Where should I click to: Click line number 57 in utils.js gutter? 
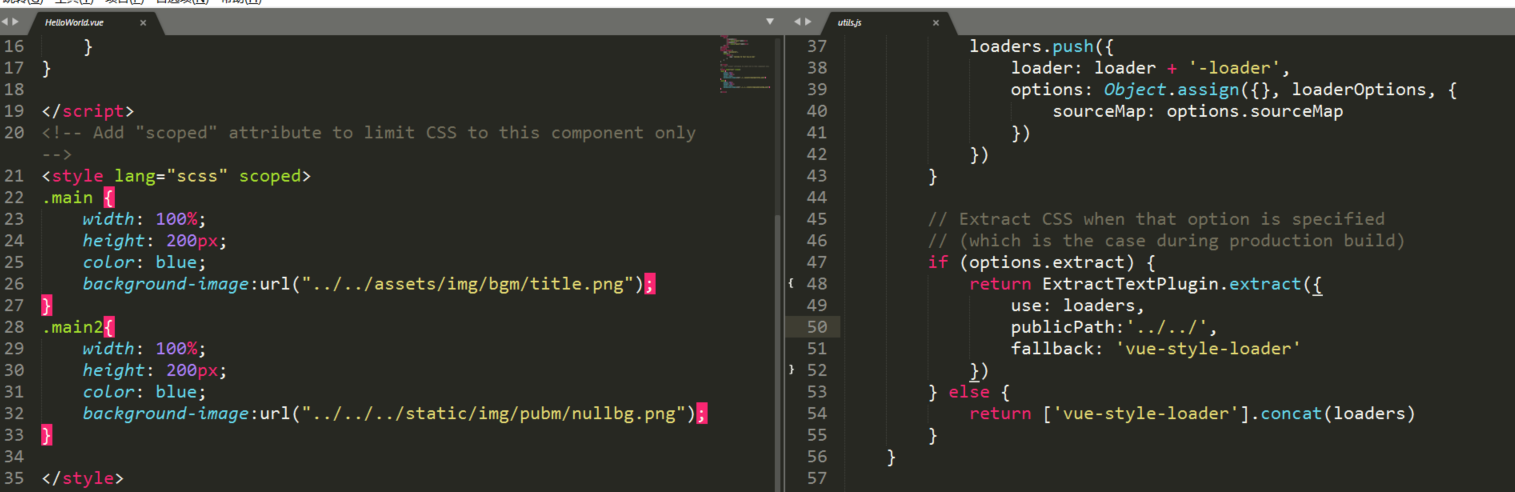(816, 478)
